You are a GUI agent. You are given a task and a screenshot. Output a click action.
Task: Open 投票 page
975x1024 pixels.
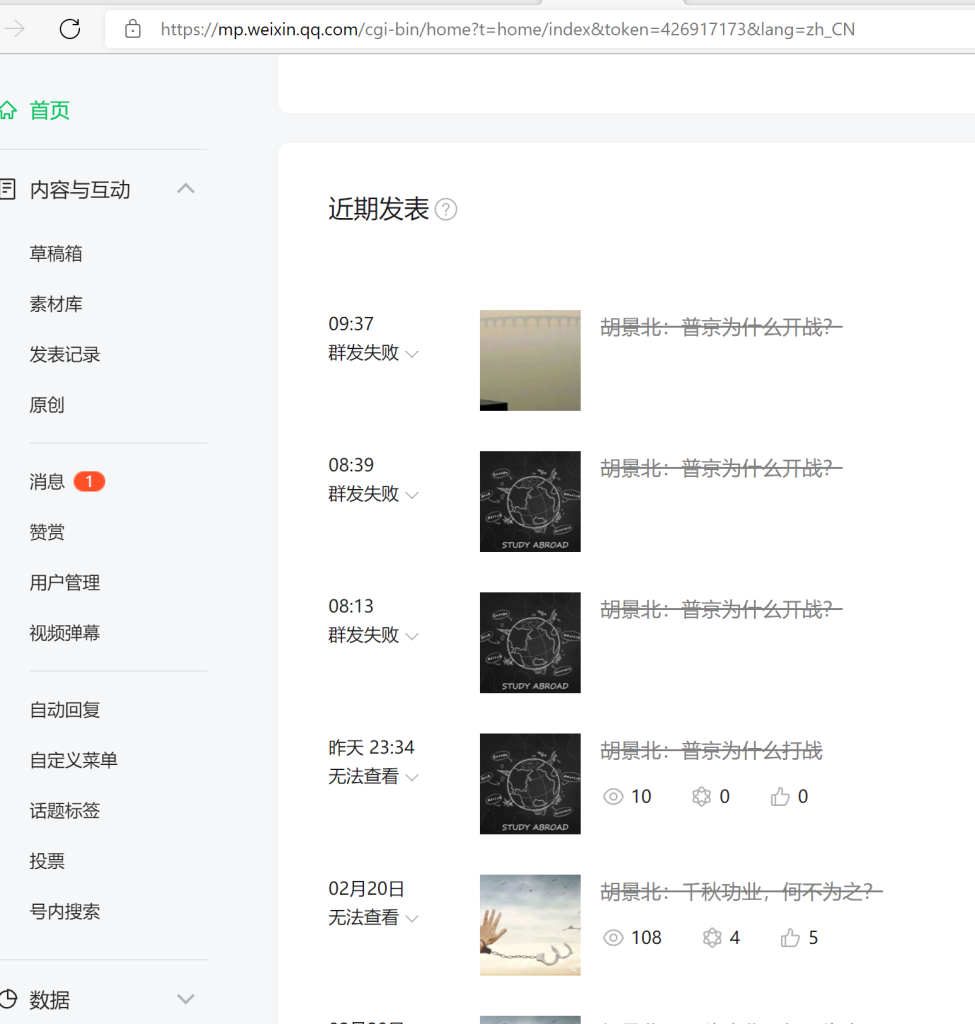47,861
